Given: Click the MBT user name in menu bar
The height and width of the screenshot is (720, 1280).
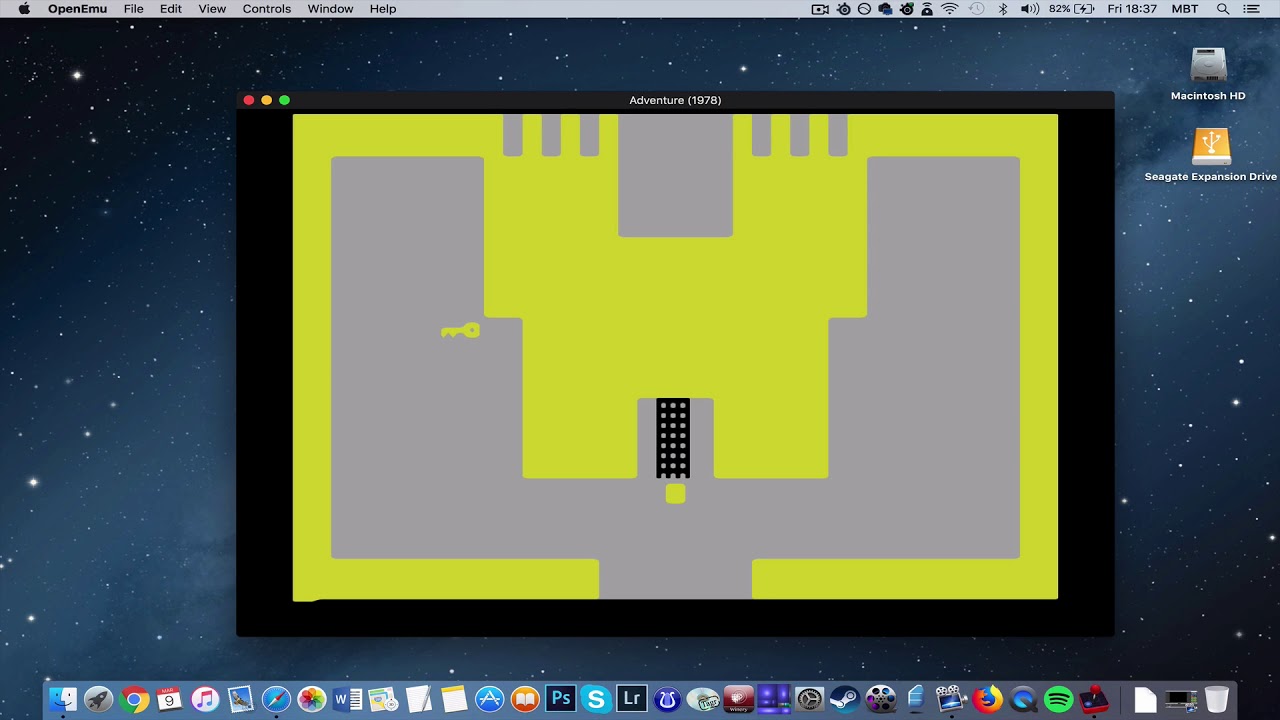Looking at the screenshot, I should click(1184, 9).
